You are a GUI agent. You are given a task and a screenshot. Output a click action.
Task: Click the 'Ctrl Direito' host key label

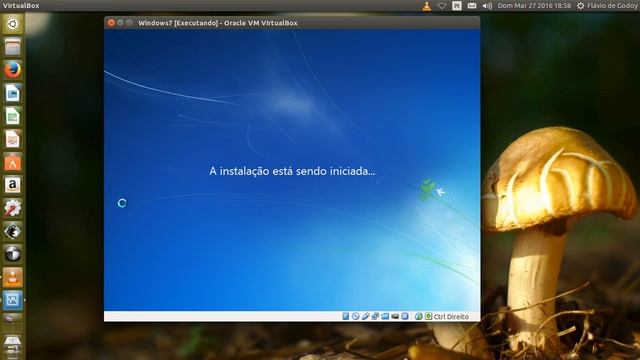(x=451, y=316)
